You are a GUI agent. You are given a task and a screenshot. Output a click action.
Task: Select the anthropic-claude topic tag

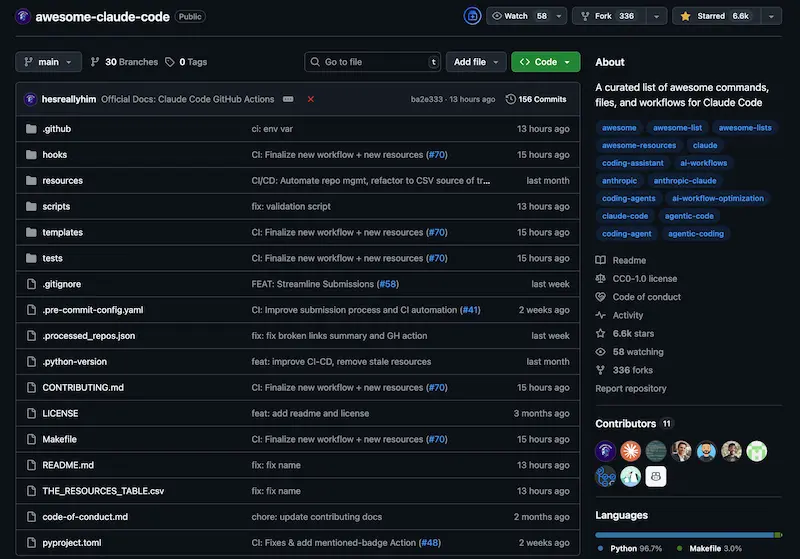point(685,181)
